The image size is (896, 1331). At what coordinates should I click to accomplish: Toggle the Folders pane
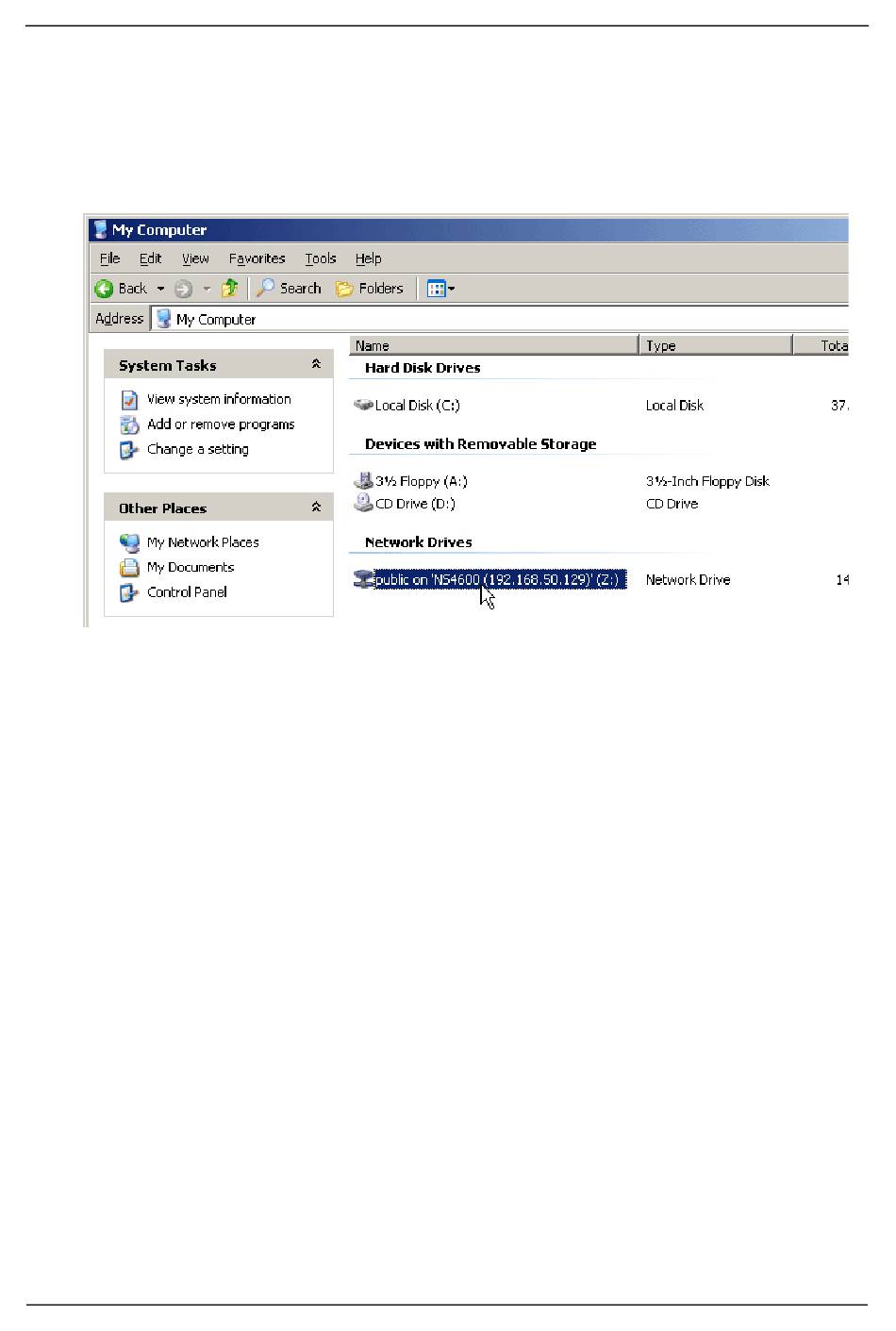tap(370, 289)
